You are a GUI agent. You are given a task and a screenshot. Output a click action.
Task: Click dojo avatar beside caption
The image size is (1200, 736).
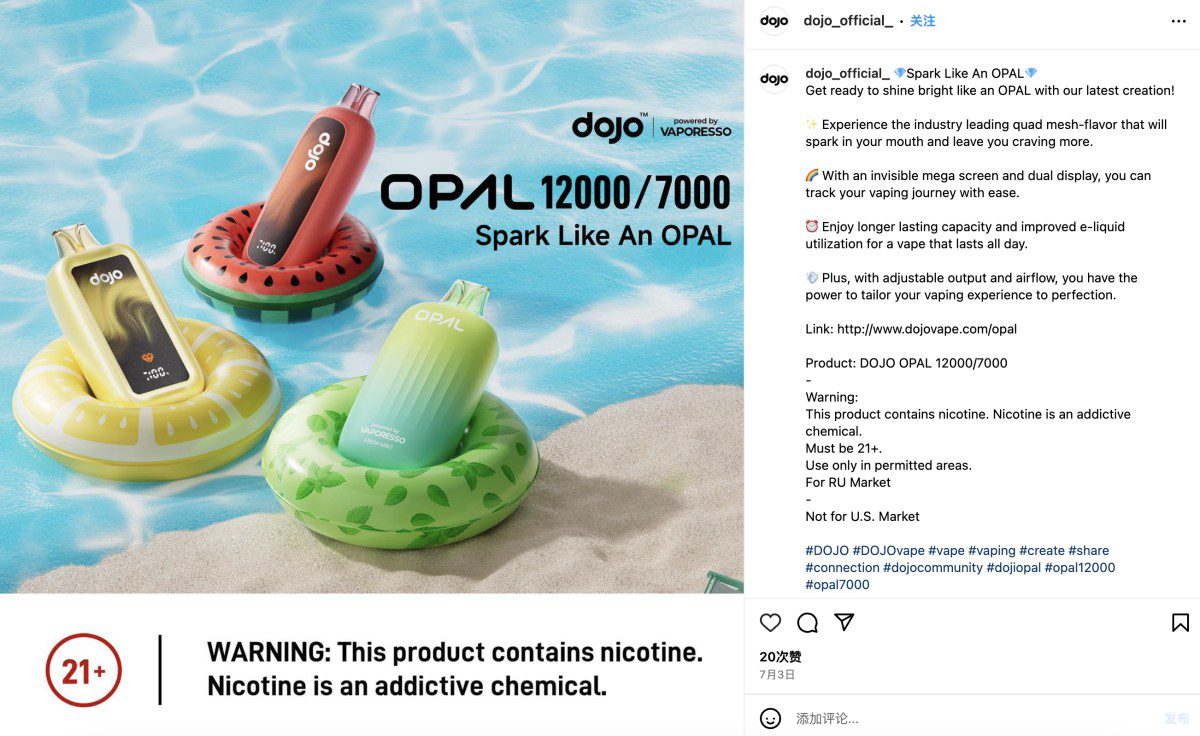(x=775, y=79)
